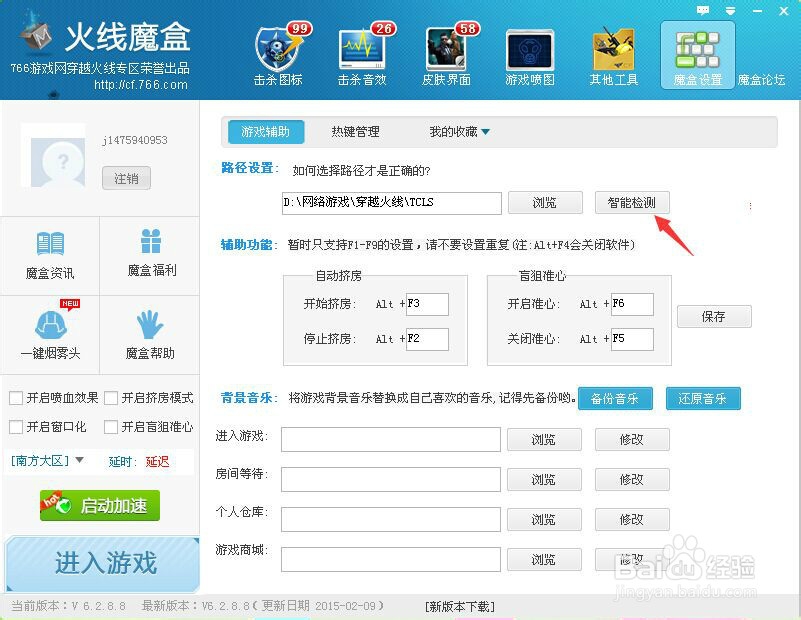Open the 击杀音效 kill sound section
The image size is (801, 620).
pos(363,55)
